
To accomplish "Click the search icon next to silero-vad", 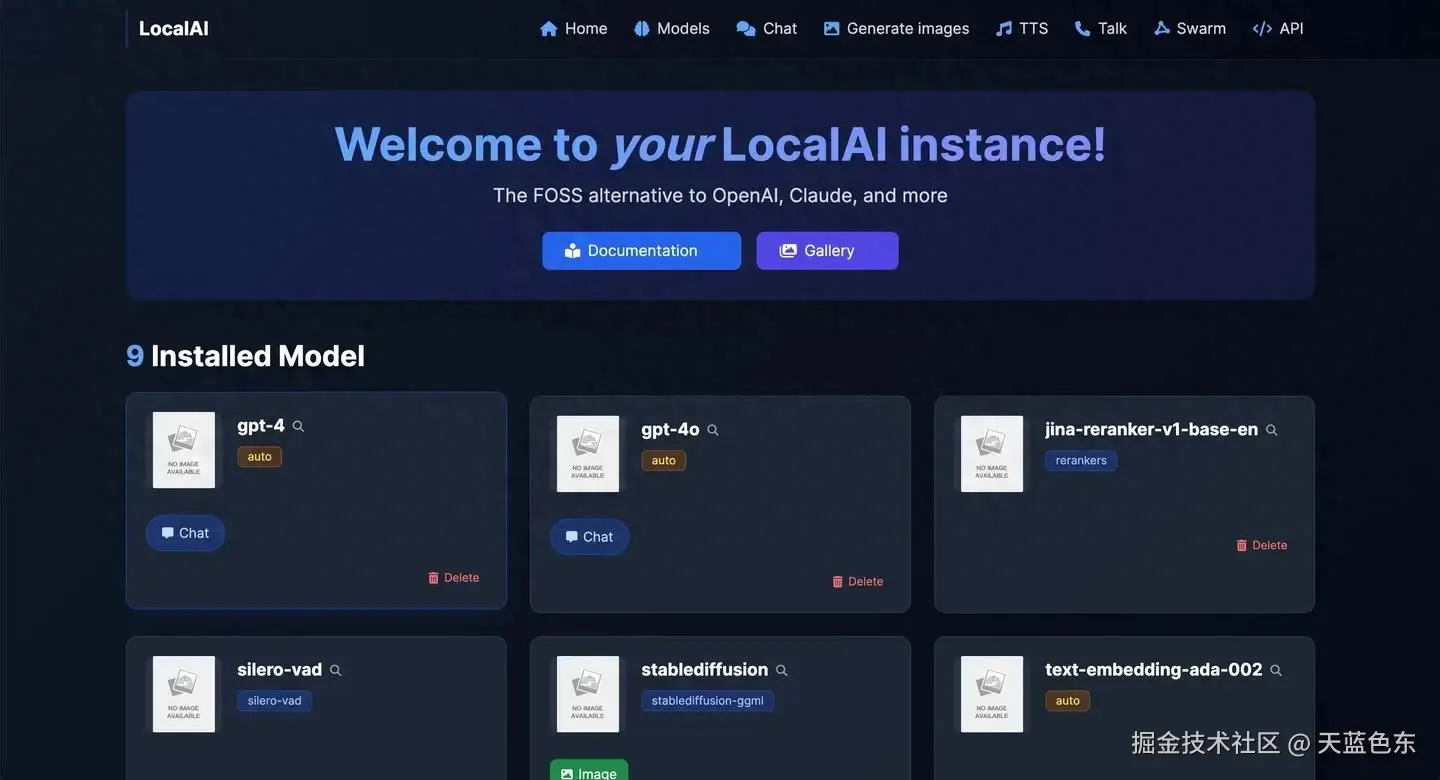I will point(336,670).
